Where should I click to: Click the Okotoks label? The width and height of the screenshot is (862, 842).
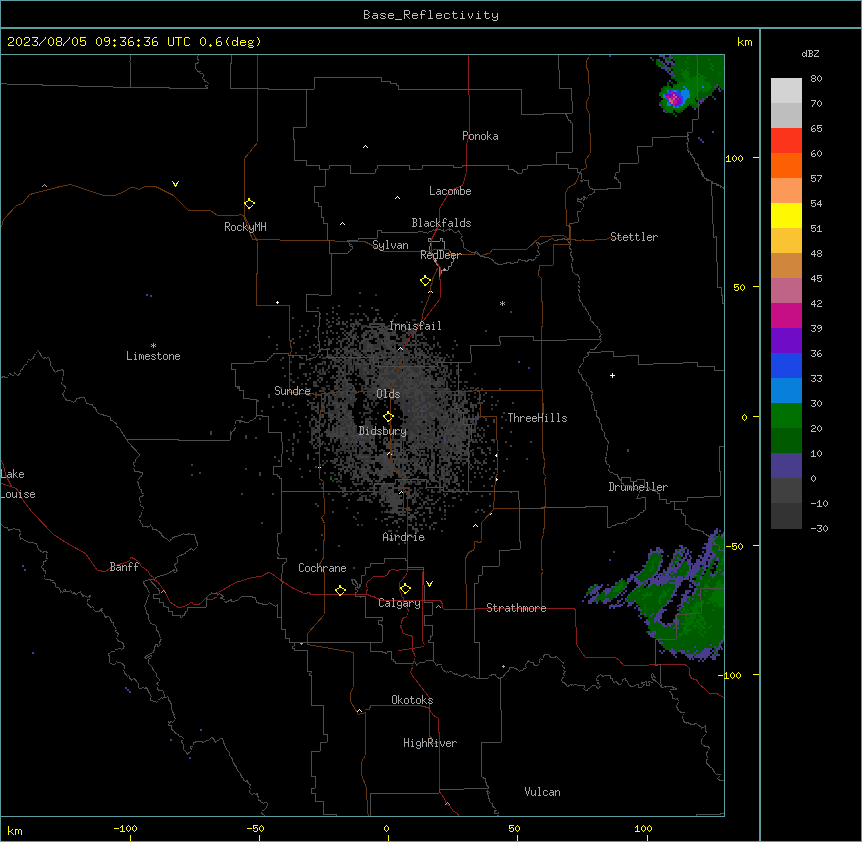click(412, 700)
